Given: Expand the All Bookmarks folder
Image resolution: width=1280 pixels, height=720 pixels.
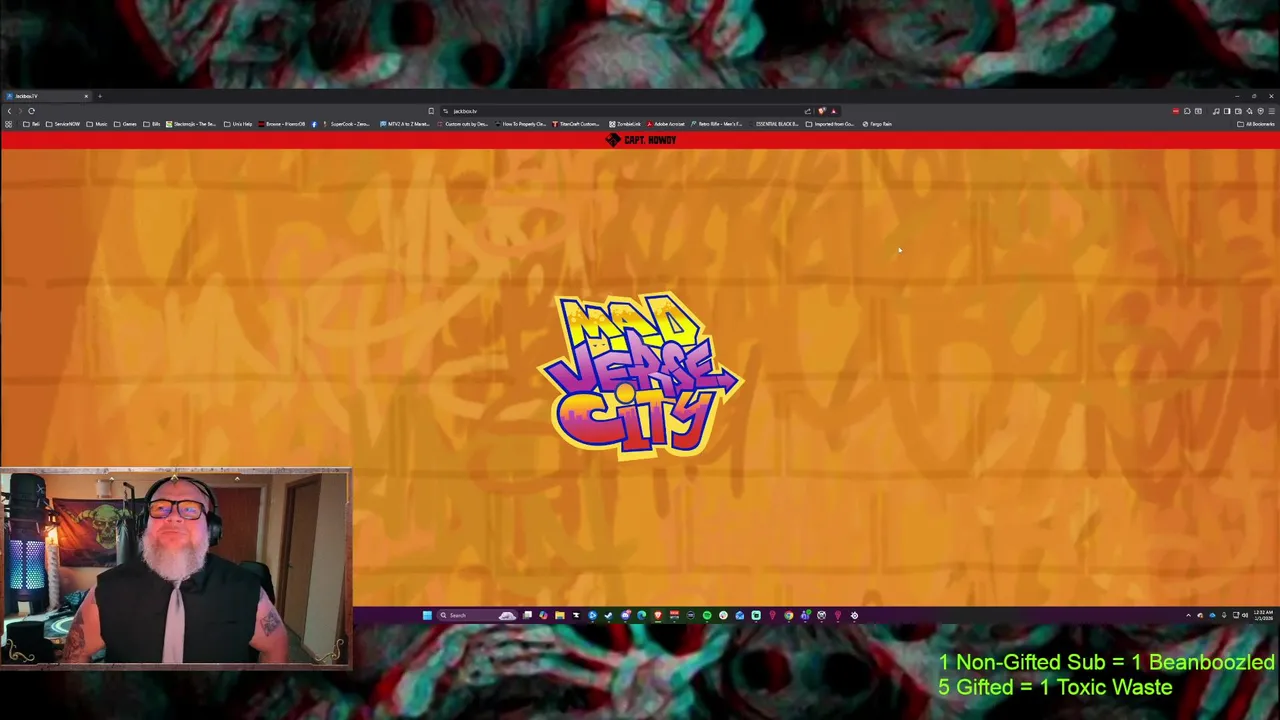Looking at the screenshot, I should click(1256, 124).
